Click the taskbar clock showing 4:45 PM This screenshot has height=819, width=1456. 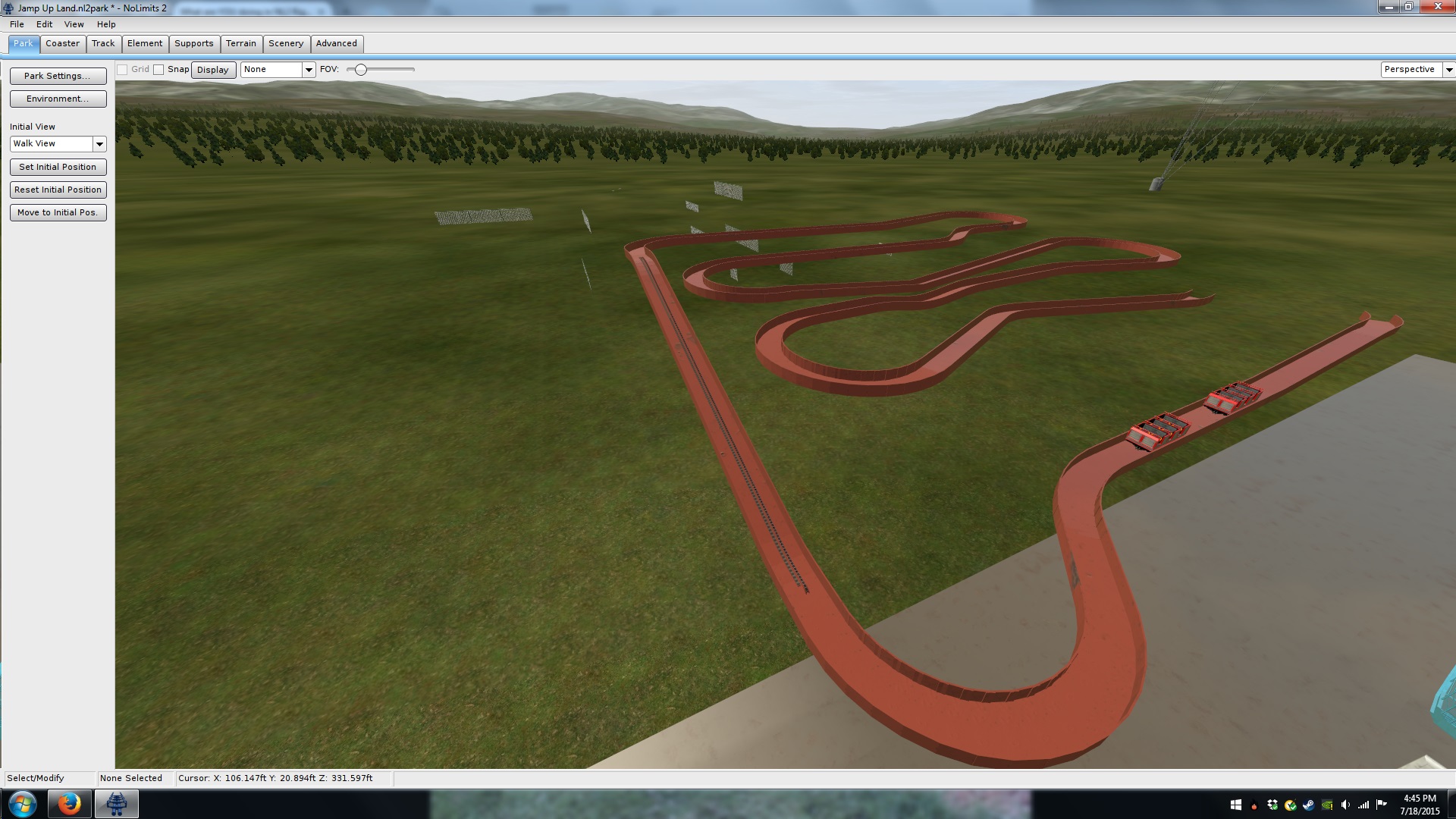pos(1419,805)
